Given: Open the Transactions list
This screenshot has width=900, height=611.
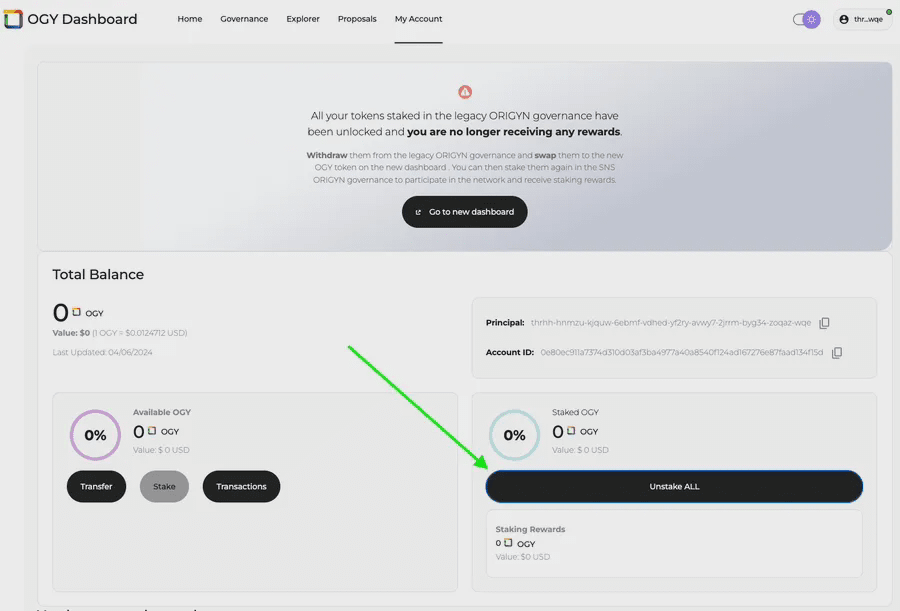Looking at the screenshot, I should [241, 486].
